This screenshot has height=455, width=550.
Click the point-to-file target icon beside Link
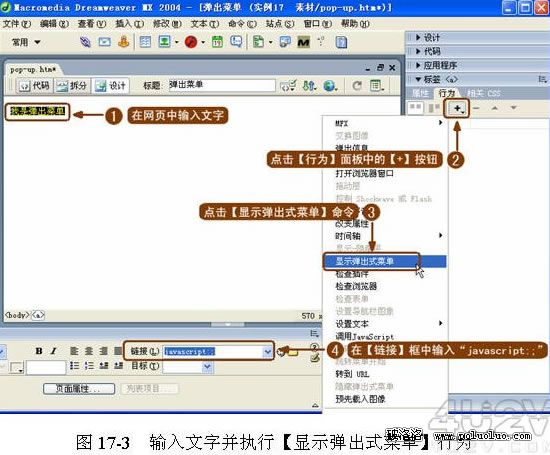tap(281, 351)
